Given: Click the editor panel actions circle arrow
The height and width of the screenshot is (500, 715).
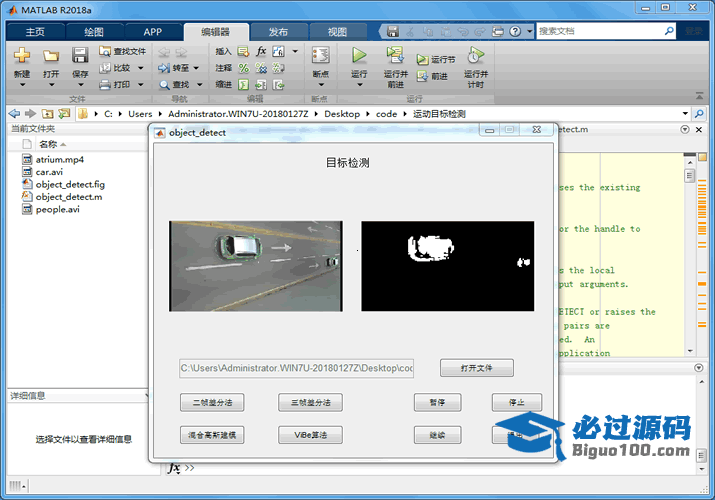Looking at the screenshot, I should point(684,129).
